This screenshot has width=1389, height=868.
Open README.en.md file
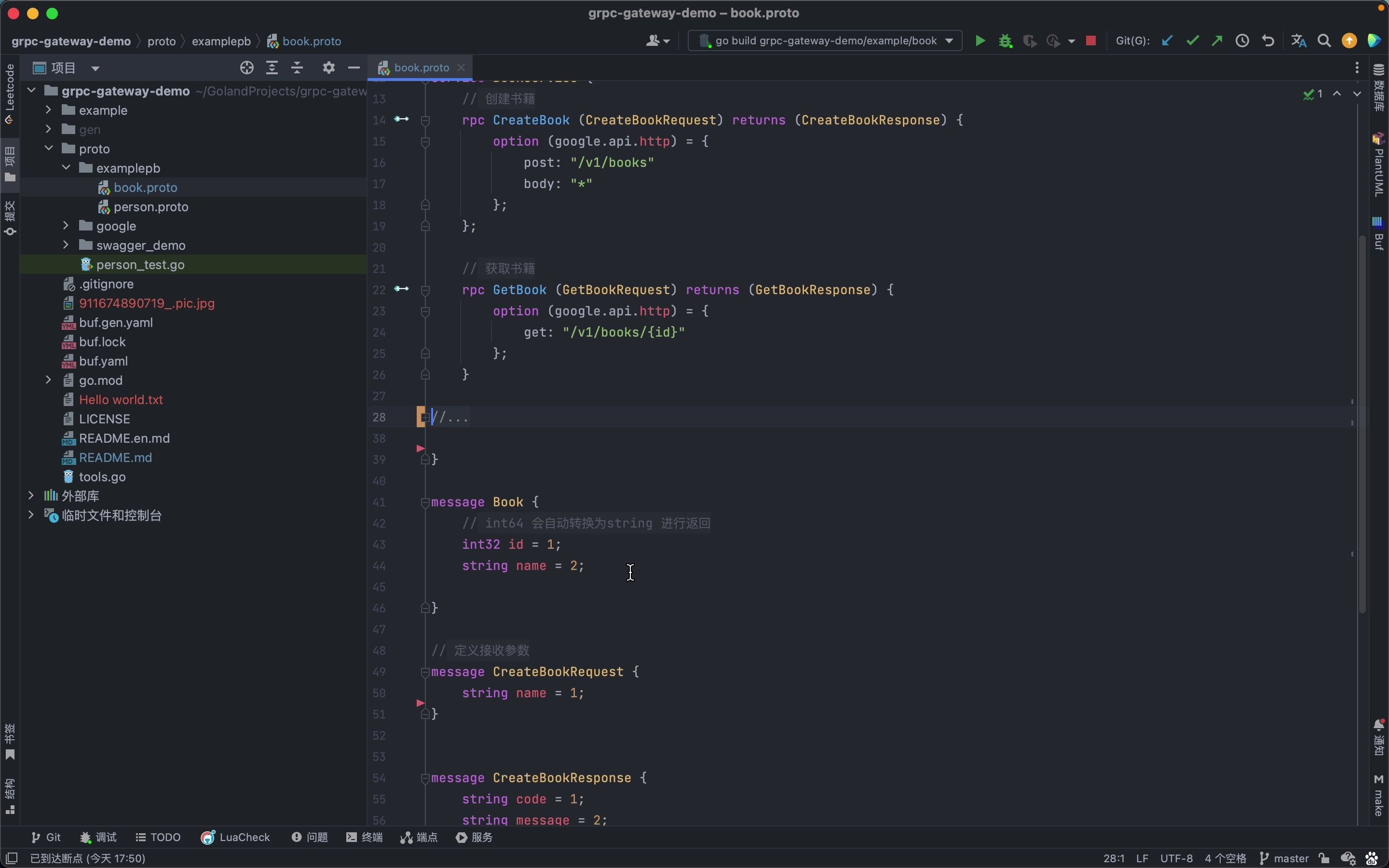pyautogui.click(x=124, y=438)
